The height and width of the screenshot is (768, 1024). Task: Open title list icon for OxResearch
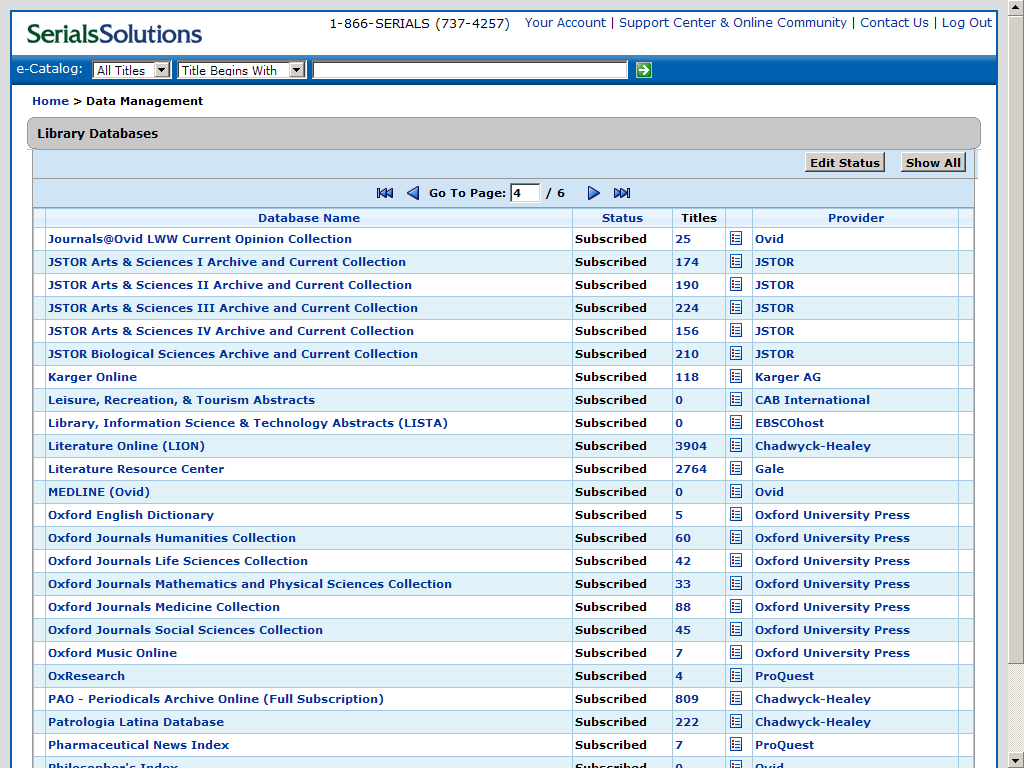coord(736,675)
